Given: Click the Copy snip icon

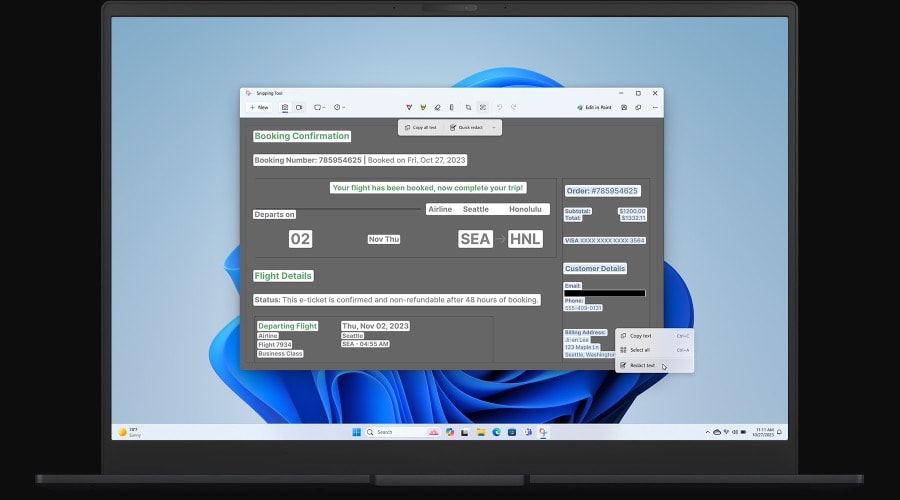Looking at the screenshot, I should click(638, 107).
